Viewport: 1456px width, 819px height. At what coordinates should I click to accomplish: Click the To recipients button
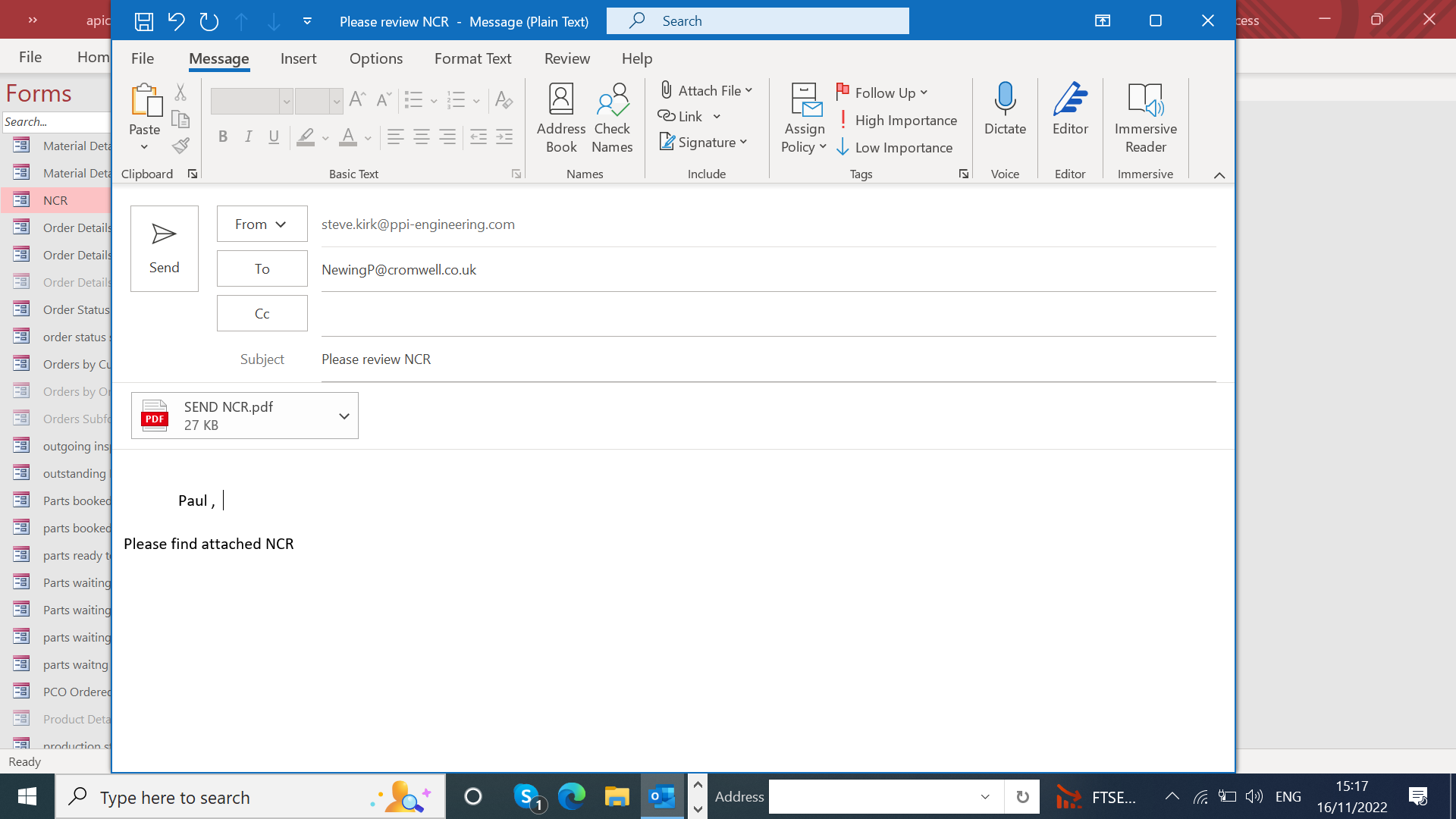click(x=262, y=268)
